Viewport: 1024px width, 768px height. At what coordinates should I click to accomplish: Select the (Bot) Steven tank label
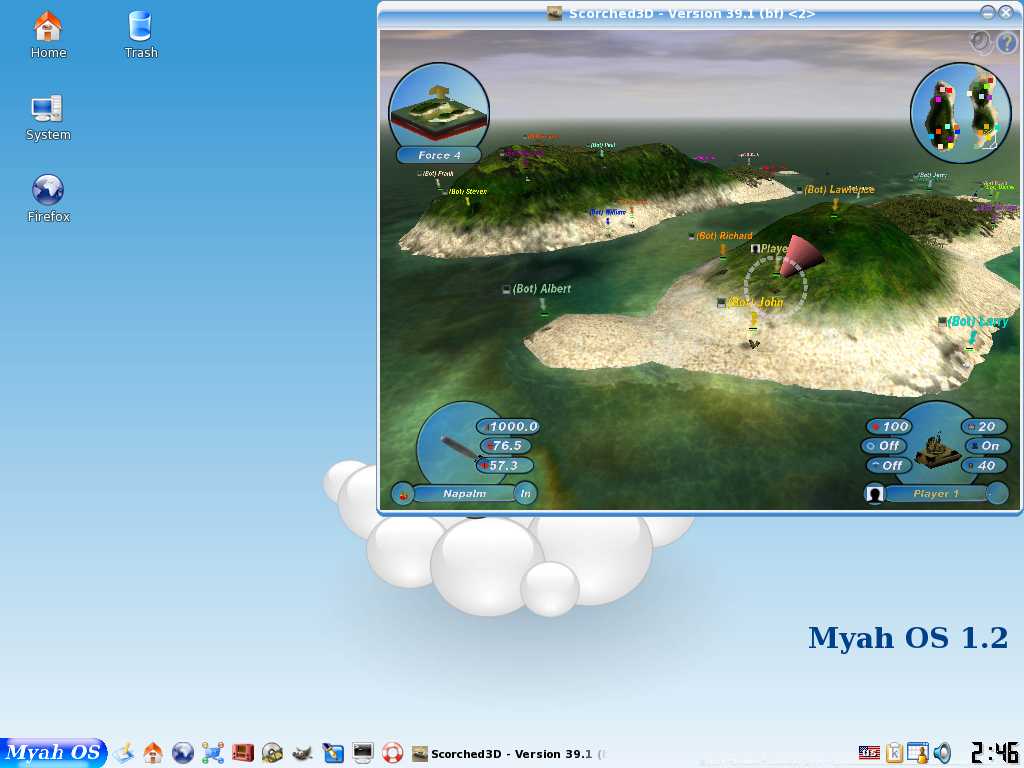465,191
